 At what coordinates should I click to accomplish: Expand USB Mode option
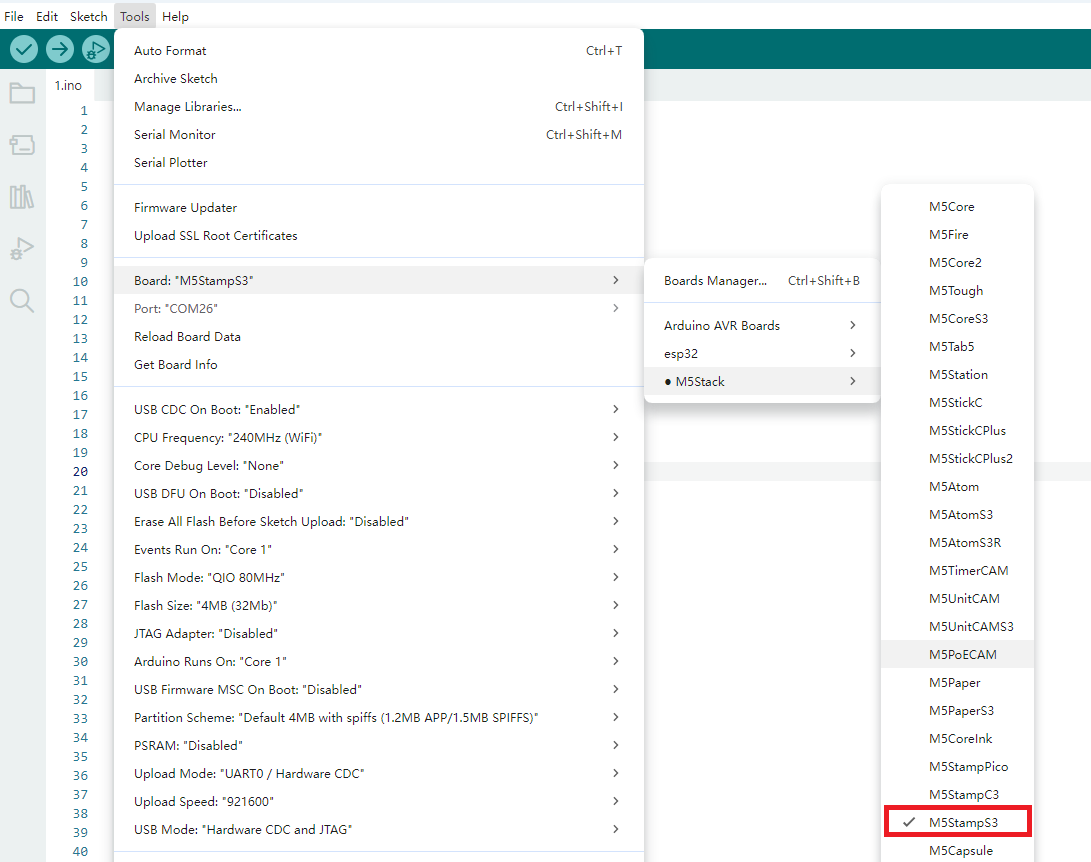tap(379, 829)
